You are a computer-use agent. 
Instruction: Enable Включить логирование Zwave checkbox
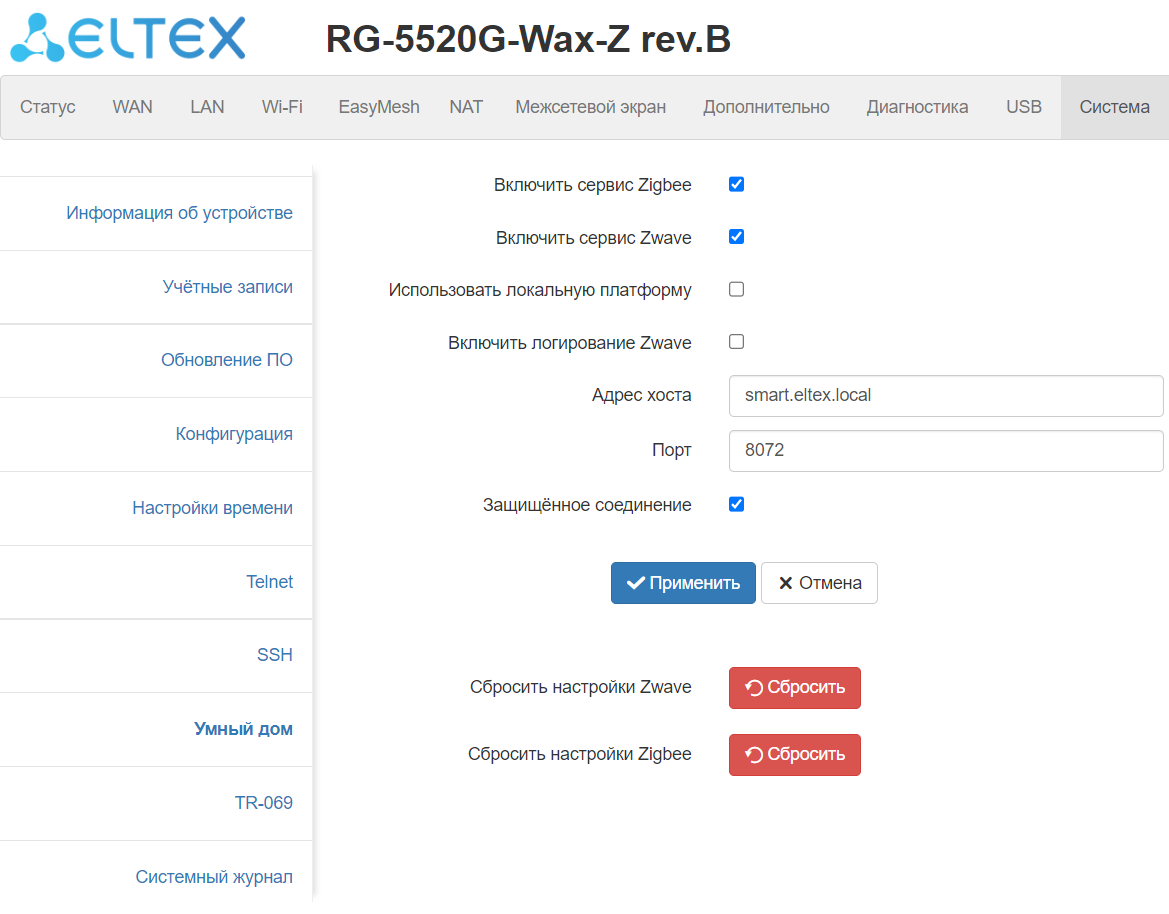click(x=737, y=341)
